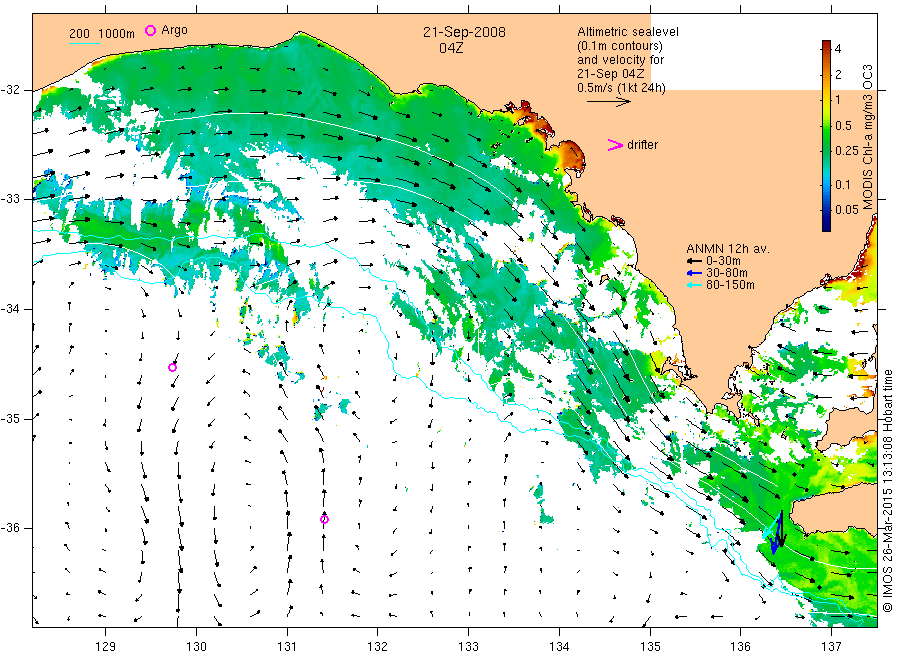This screenshot has height=660, width=900.
Task: Click the 'drifter' legend label
Action: [642, 145]
